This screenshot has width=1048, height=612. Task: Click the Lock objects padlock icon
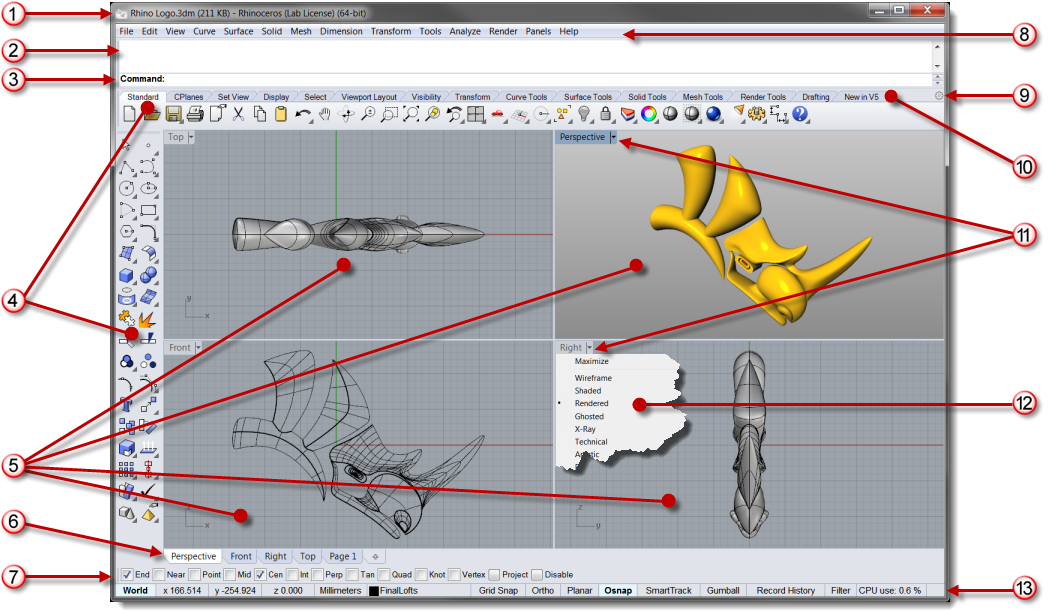pyautogui.click(x=606, y=114)
